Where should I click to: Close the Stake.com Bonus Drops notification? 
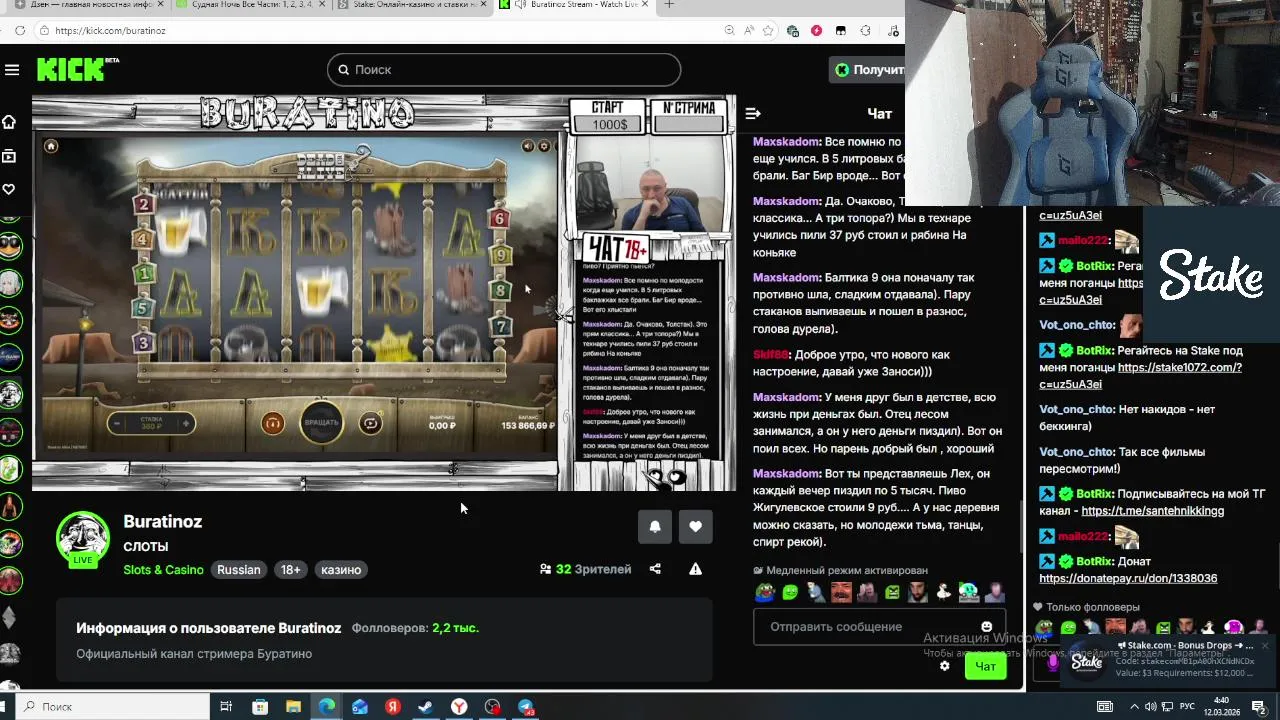(1264, 646)
